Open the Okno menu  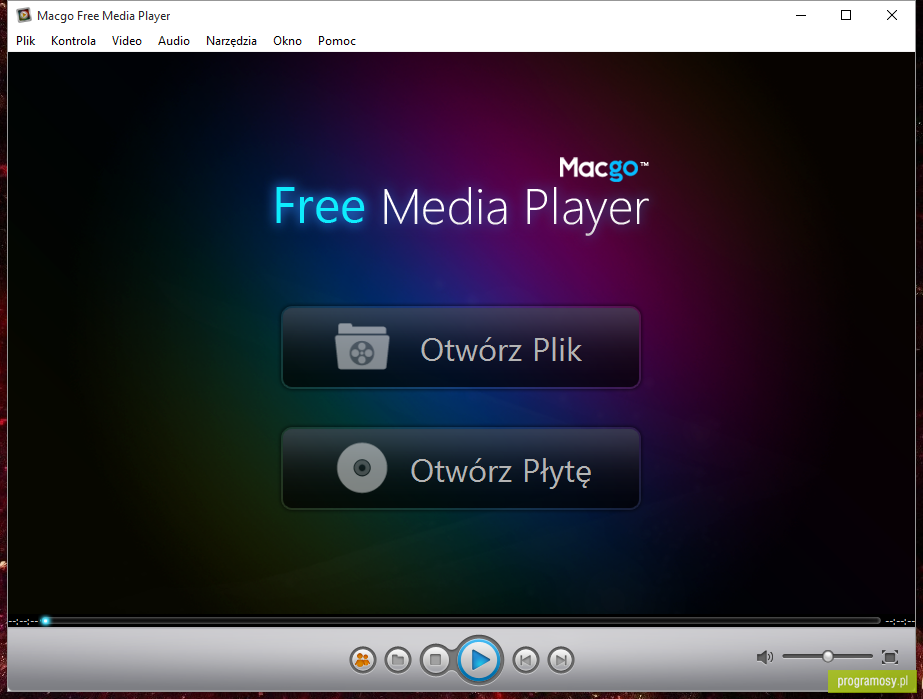point(287,41)
